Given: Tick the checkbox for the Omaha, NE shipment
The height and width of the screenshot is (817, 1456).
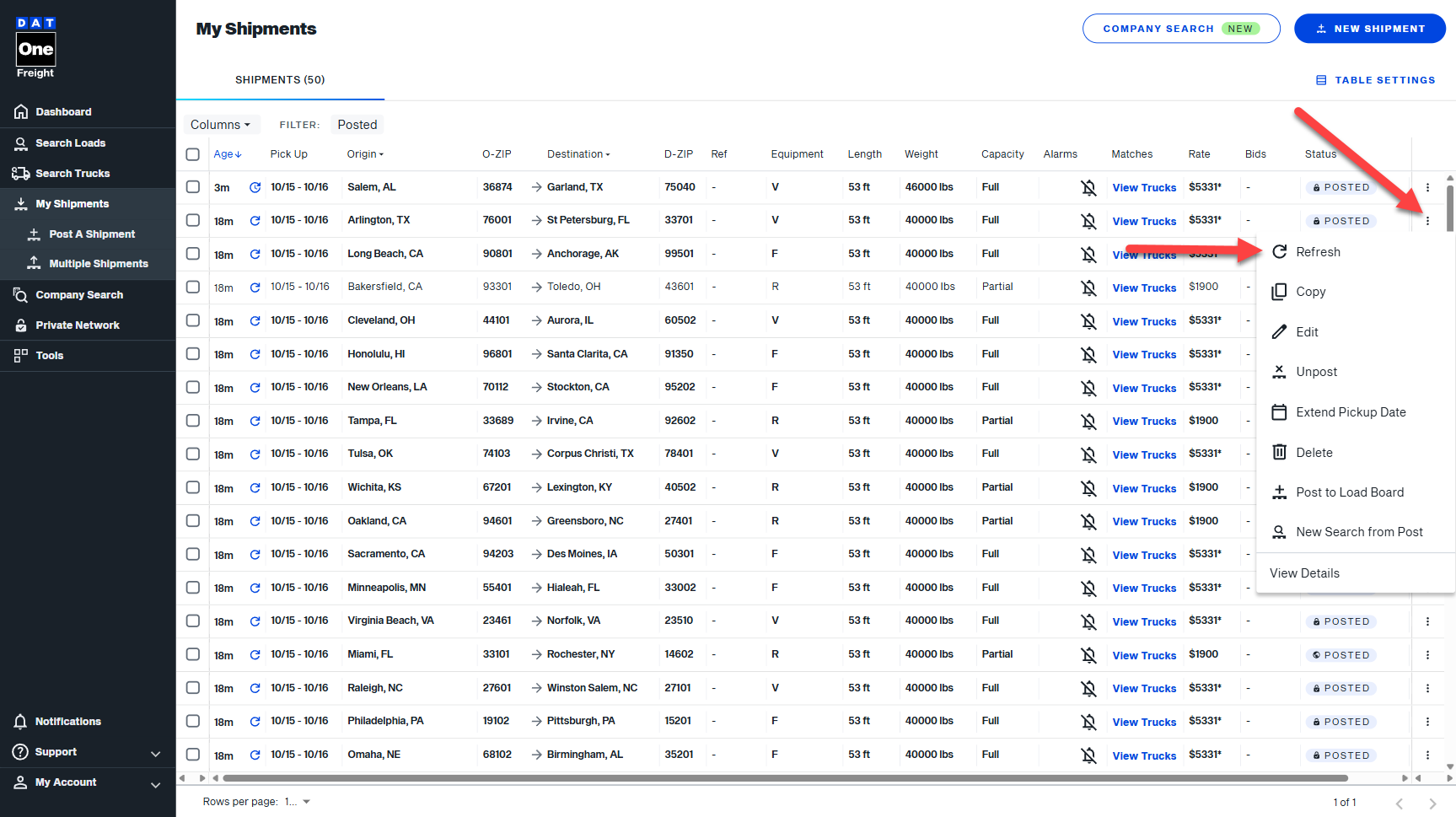Looking at the screenshot, I should 193,755.
